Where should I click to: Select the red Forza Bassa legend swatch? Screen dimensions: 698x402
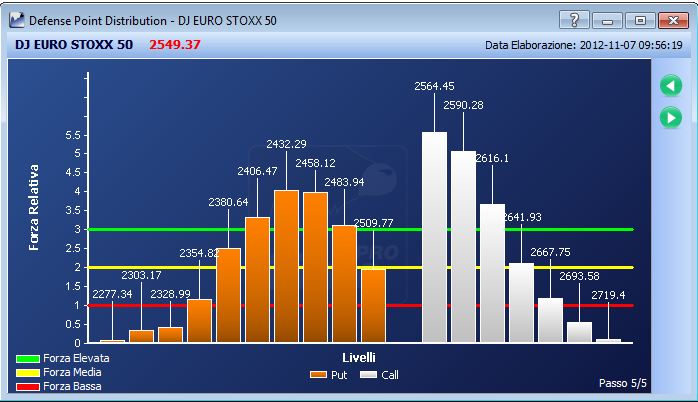click(28, 386)
